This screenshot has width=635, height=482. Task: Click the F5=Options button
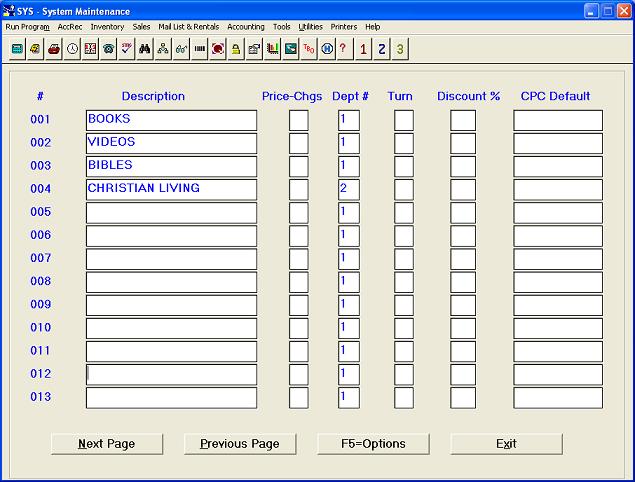tap(373, 444)
